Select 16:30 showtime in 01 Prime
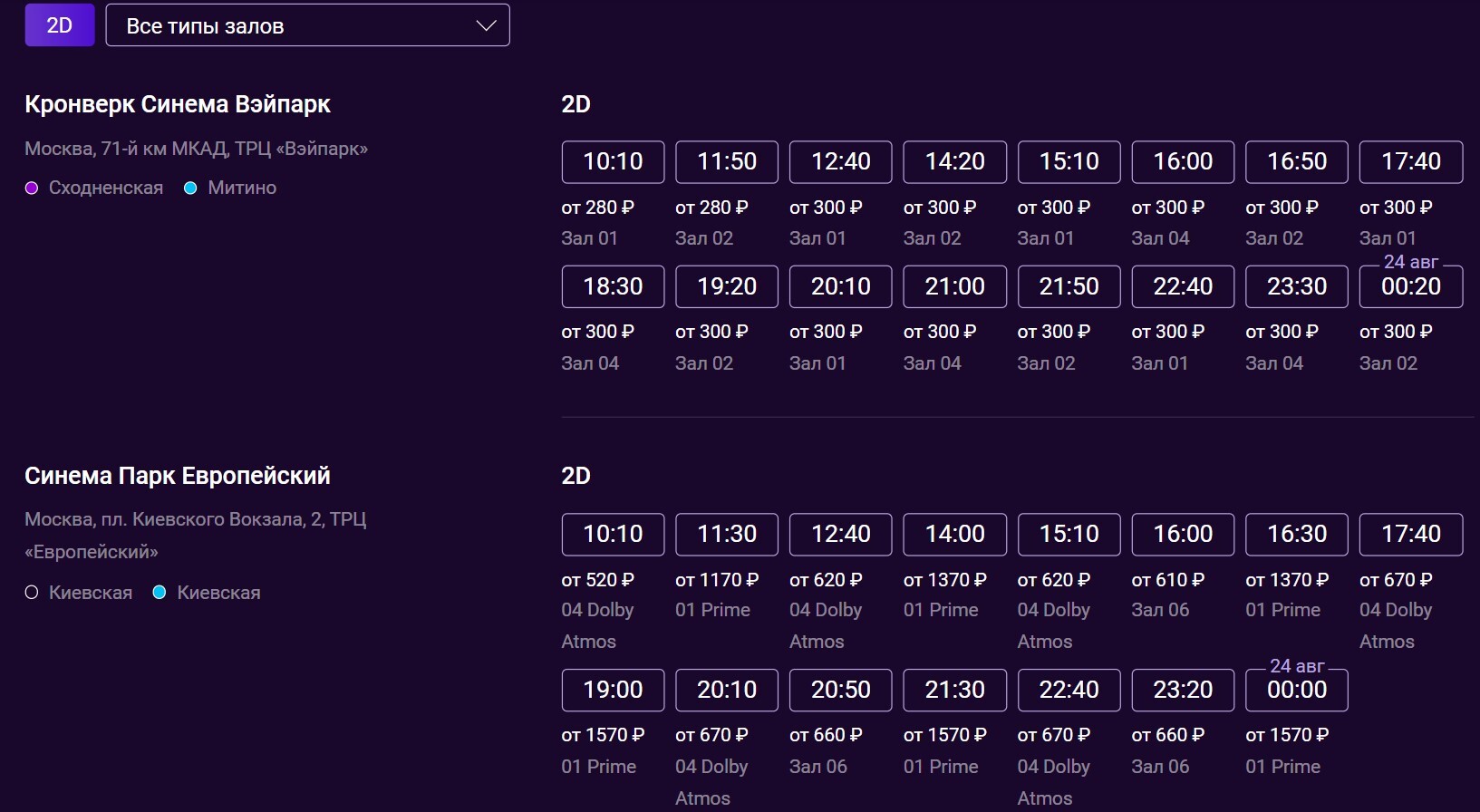The width and height of the screenshot is (1480, 812). [x=1297, y=535]
